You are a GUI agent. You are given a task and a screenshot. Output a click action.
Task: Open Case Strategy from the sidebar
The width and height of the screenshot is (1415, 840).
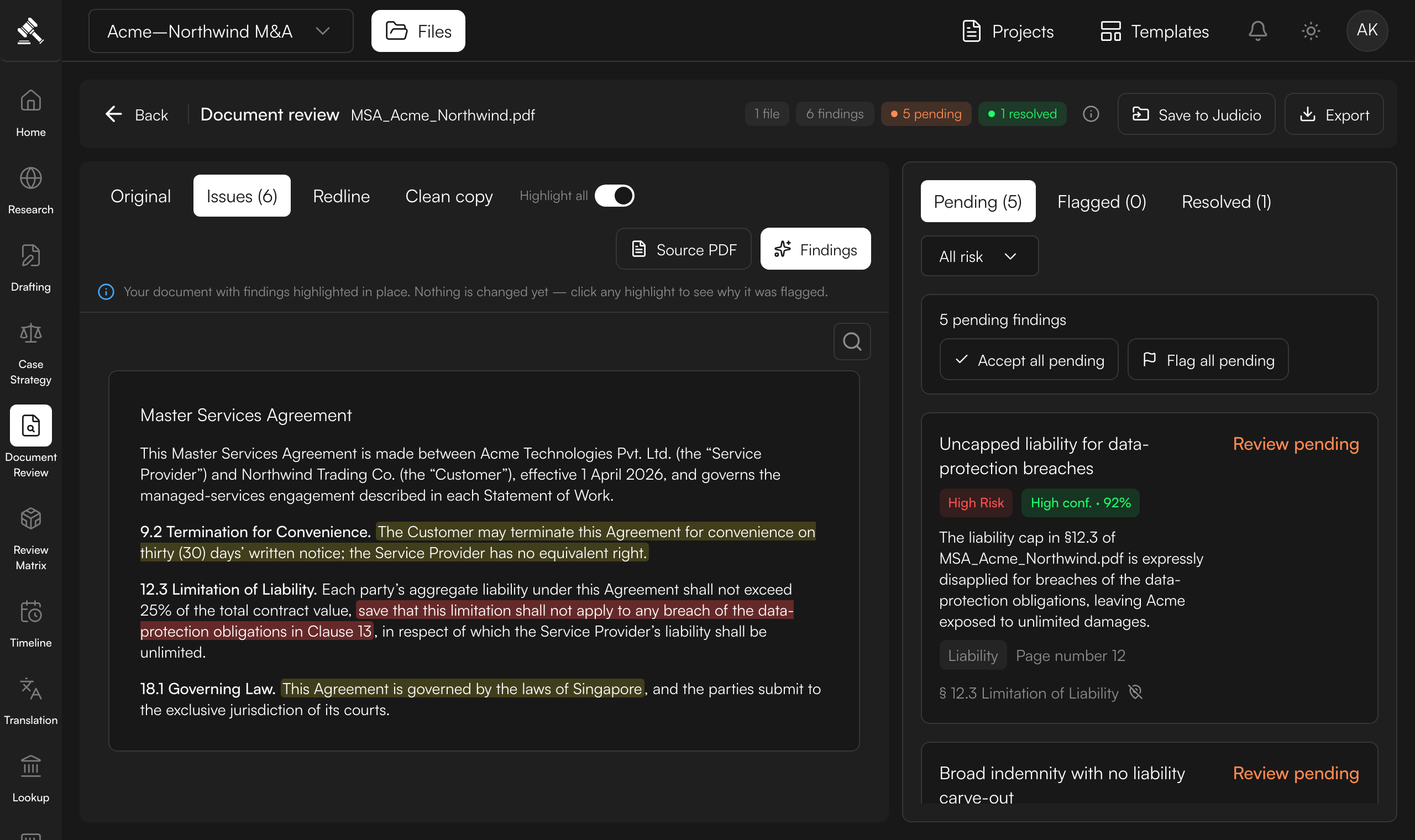point(30,354)
